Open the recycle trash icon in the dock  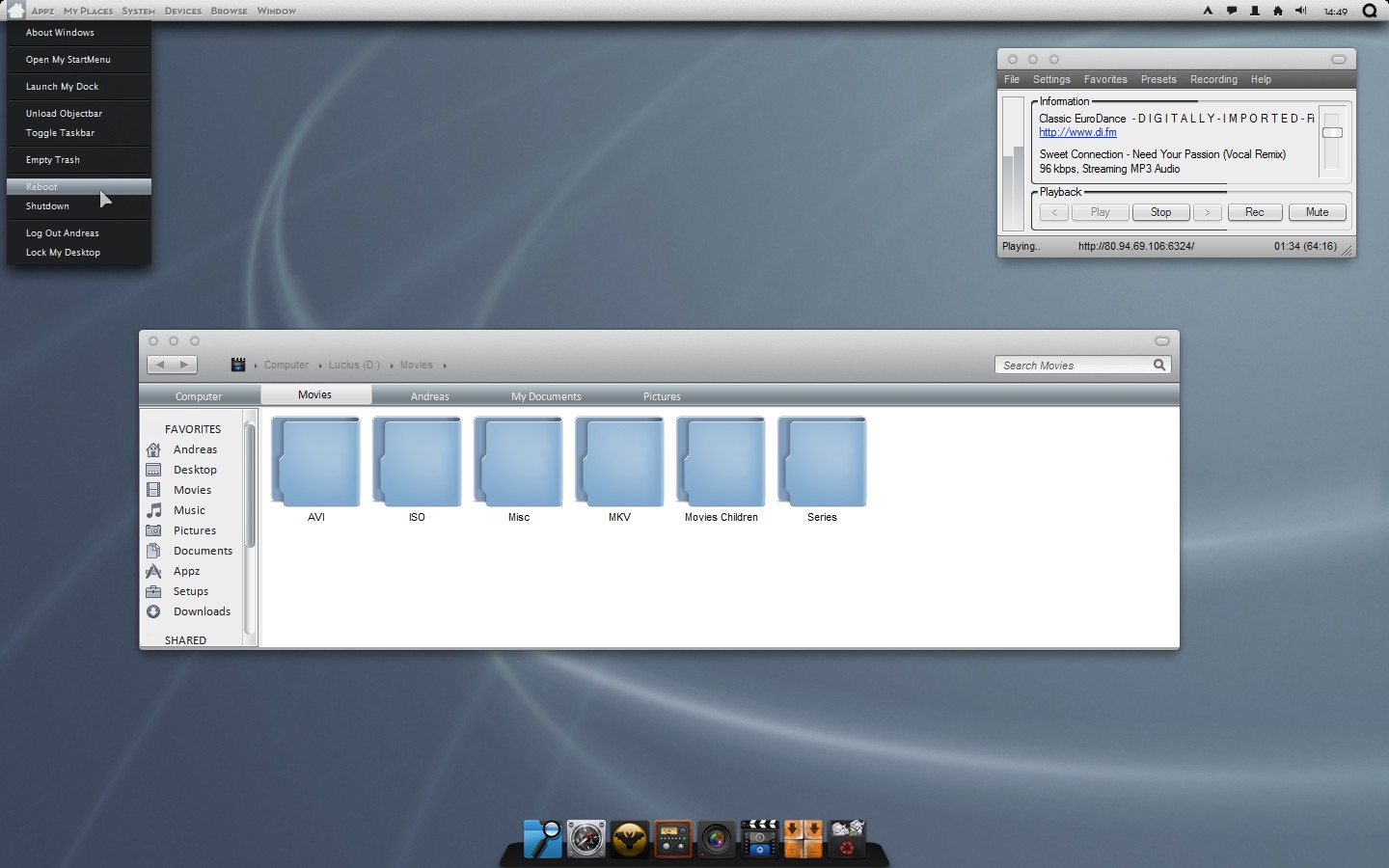pyautogui.click(x=846, y=838)
